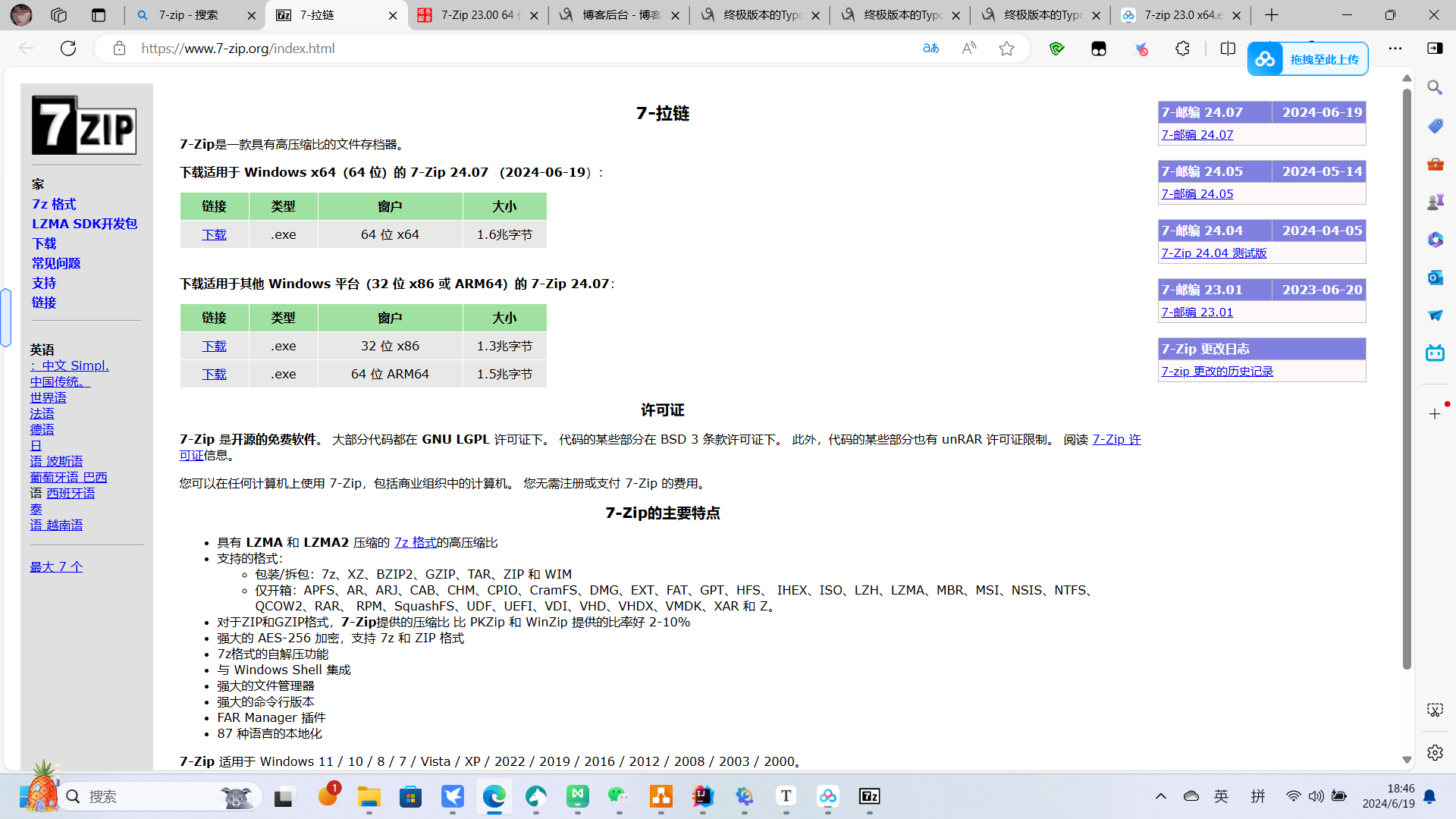
Task: Switch to the 7-Zip 23.00 64 tab
Action: point(477,15)
